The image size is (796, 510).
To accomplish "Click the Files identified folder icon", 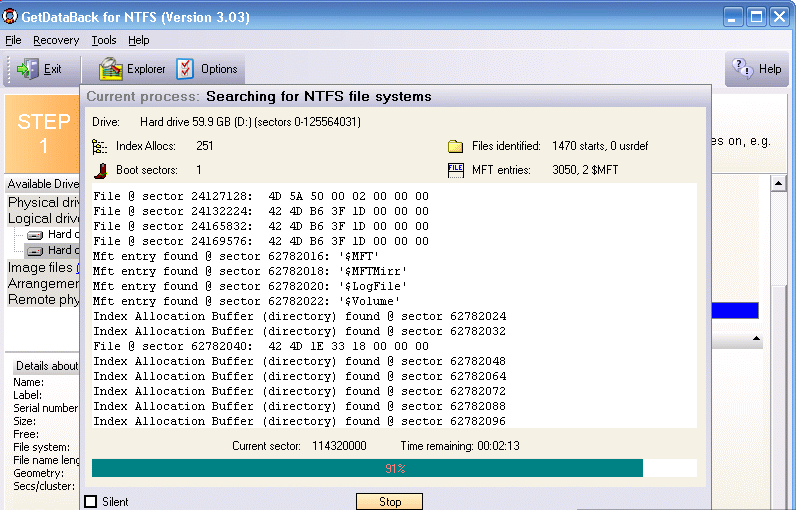I will click(x=455, y=146).
